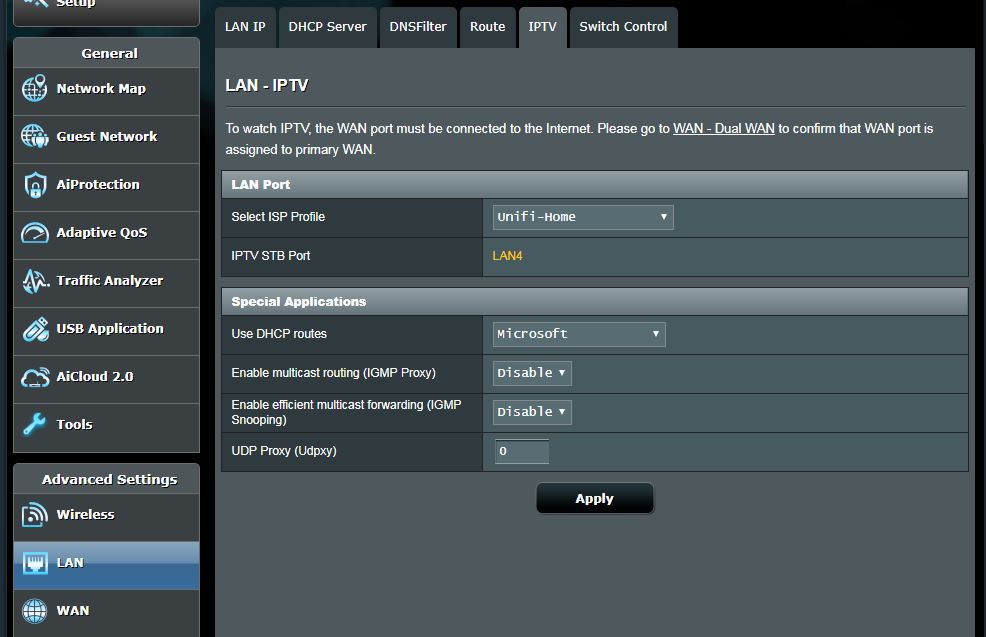Screen dimensions: 986x637
Task: Click the IPTV STB Port label
Action: tap(270, 256)
